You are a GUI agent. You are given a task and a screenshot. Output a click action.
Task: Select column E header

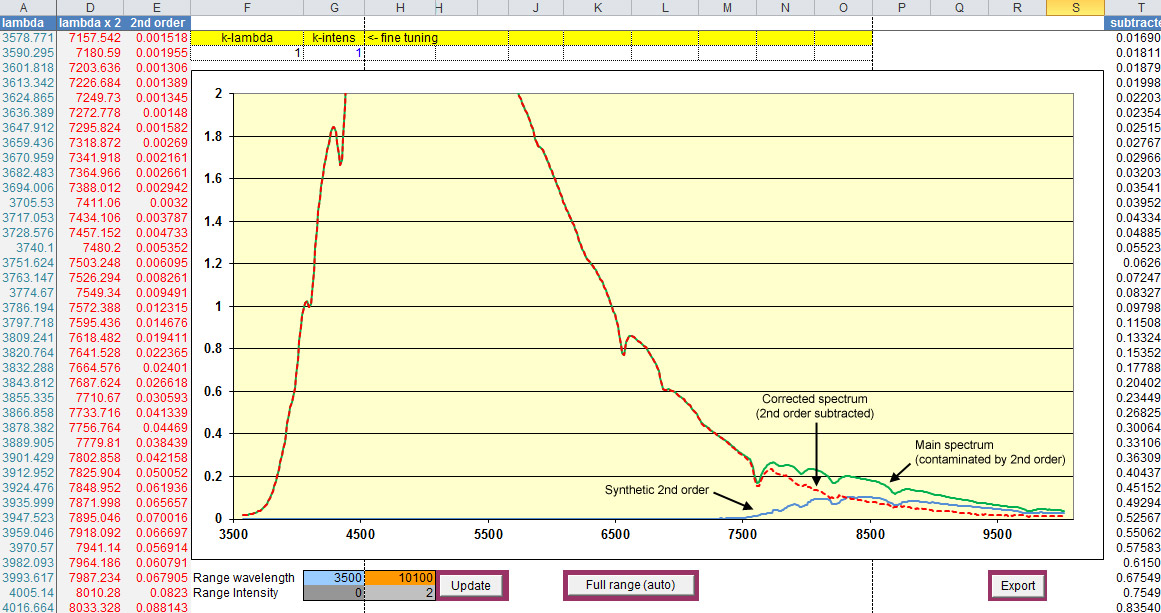[156, 7]
